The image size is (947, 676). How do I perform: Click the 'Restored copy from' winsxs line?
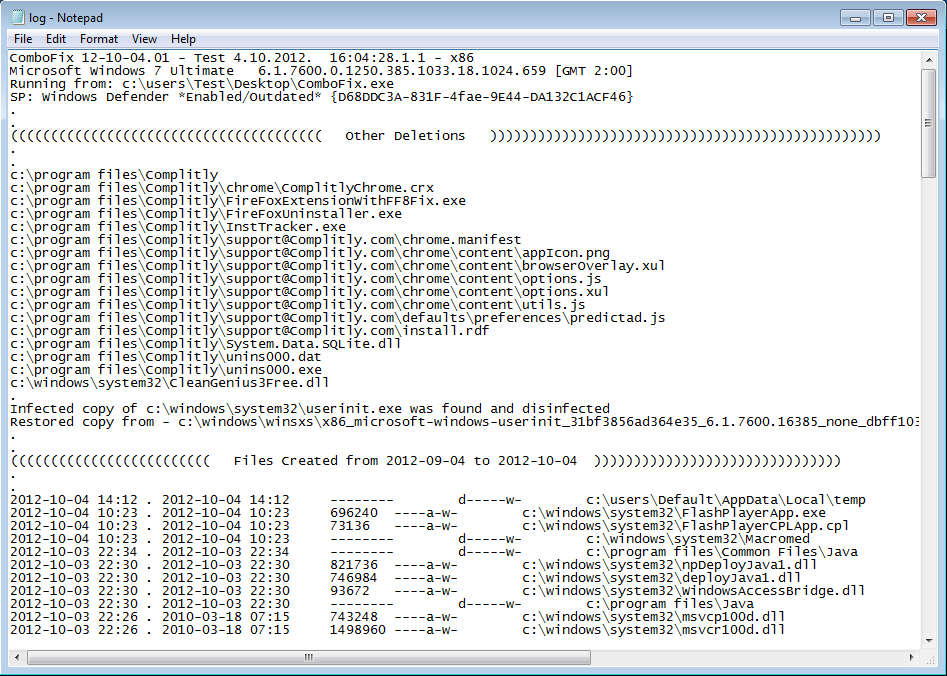tap(464, 422)
